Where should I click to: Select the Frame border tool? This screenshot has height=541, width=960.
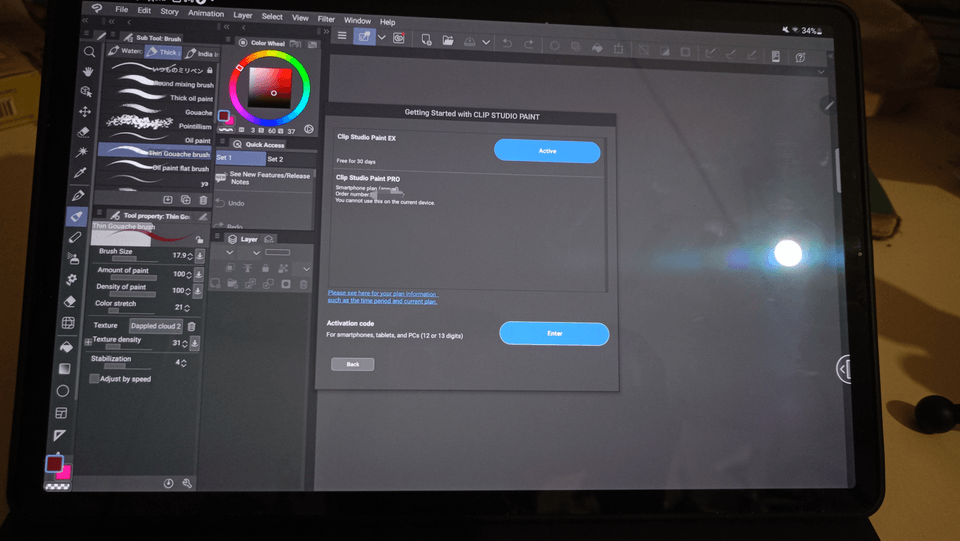pos(61,413)
